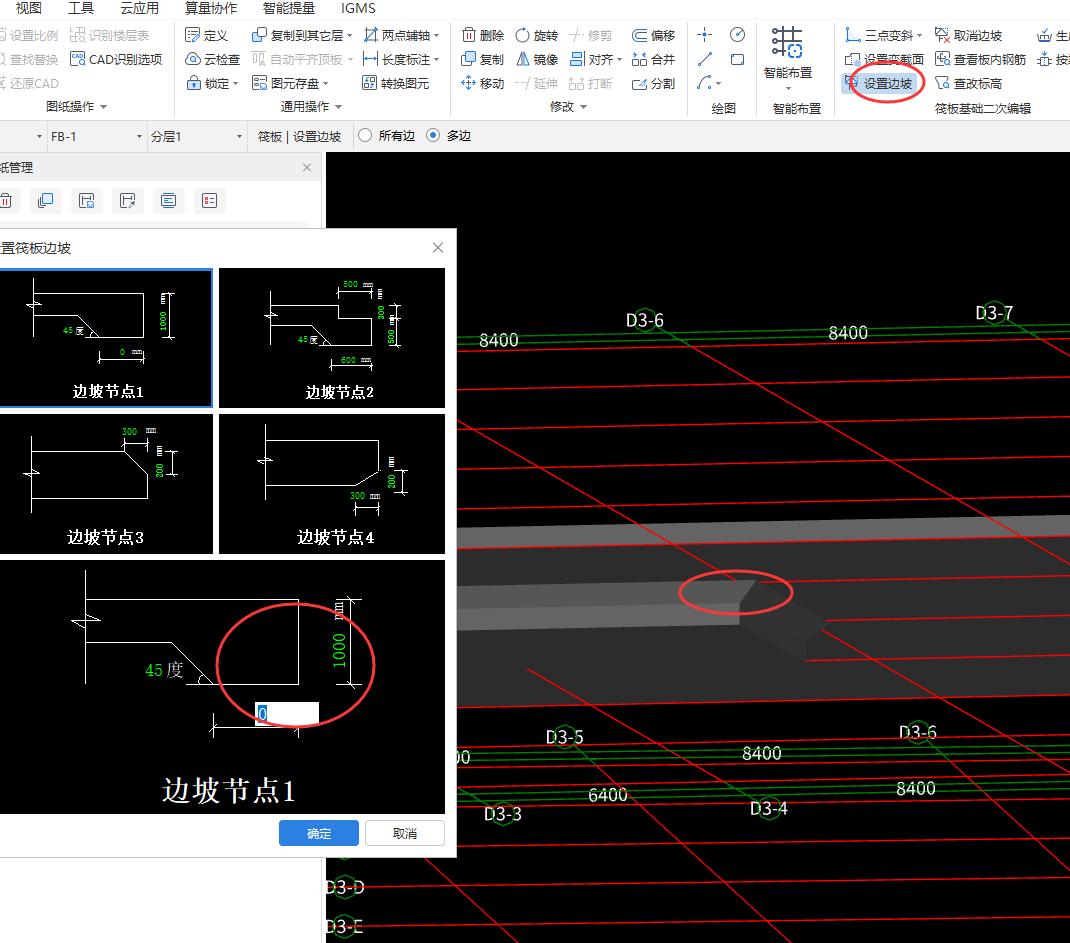
Task: Expand the 修改 group menu
Action: [x=568, y=106]
